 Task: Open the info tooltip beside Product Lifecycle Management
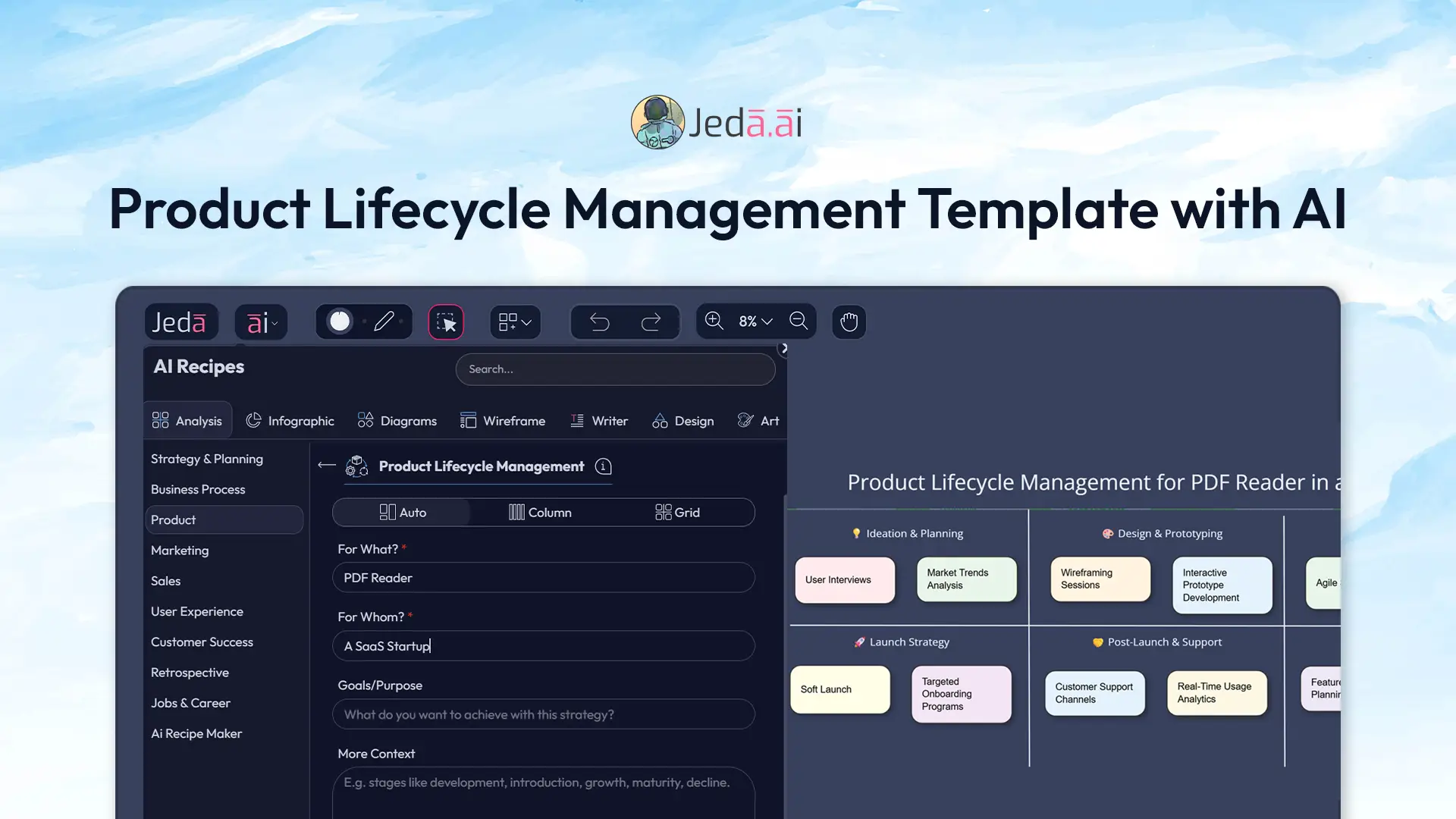click(x=603, y=466)
